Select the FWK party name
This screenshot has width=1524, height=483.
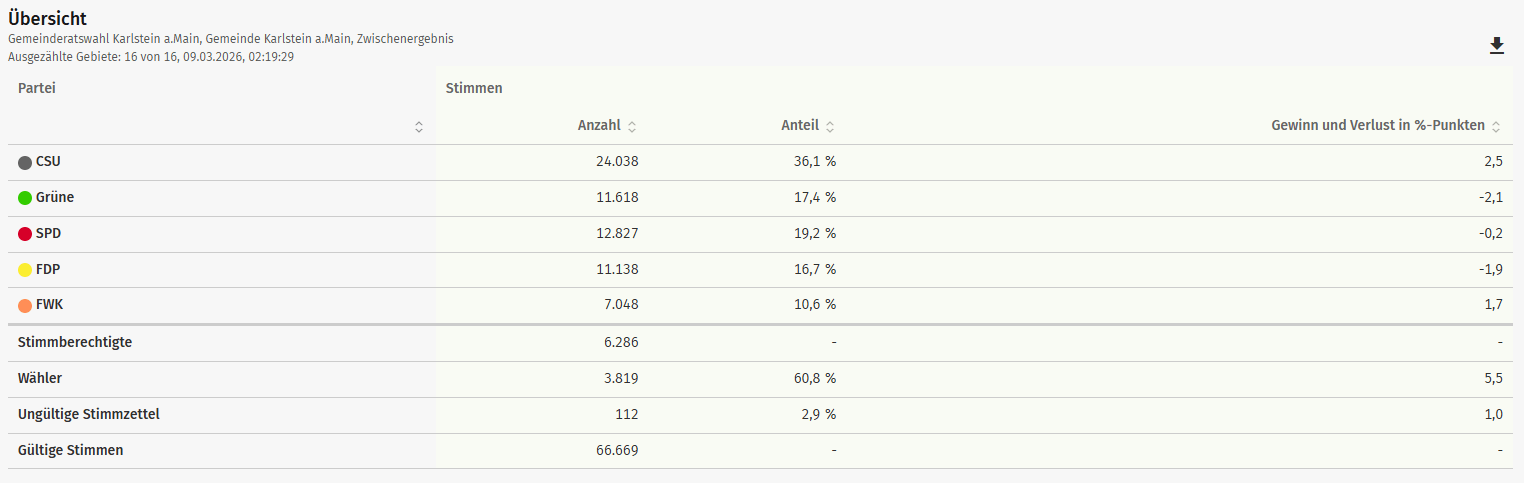pos(50,306)
